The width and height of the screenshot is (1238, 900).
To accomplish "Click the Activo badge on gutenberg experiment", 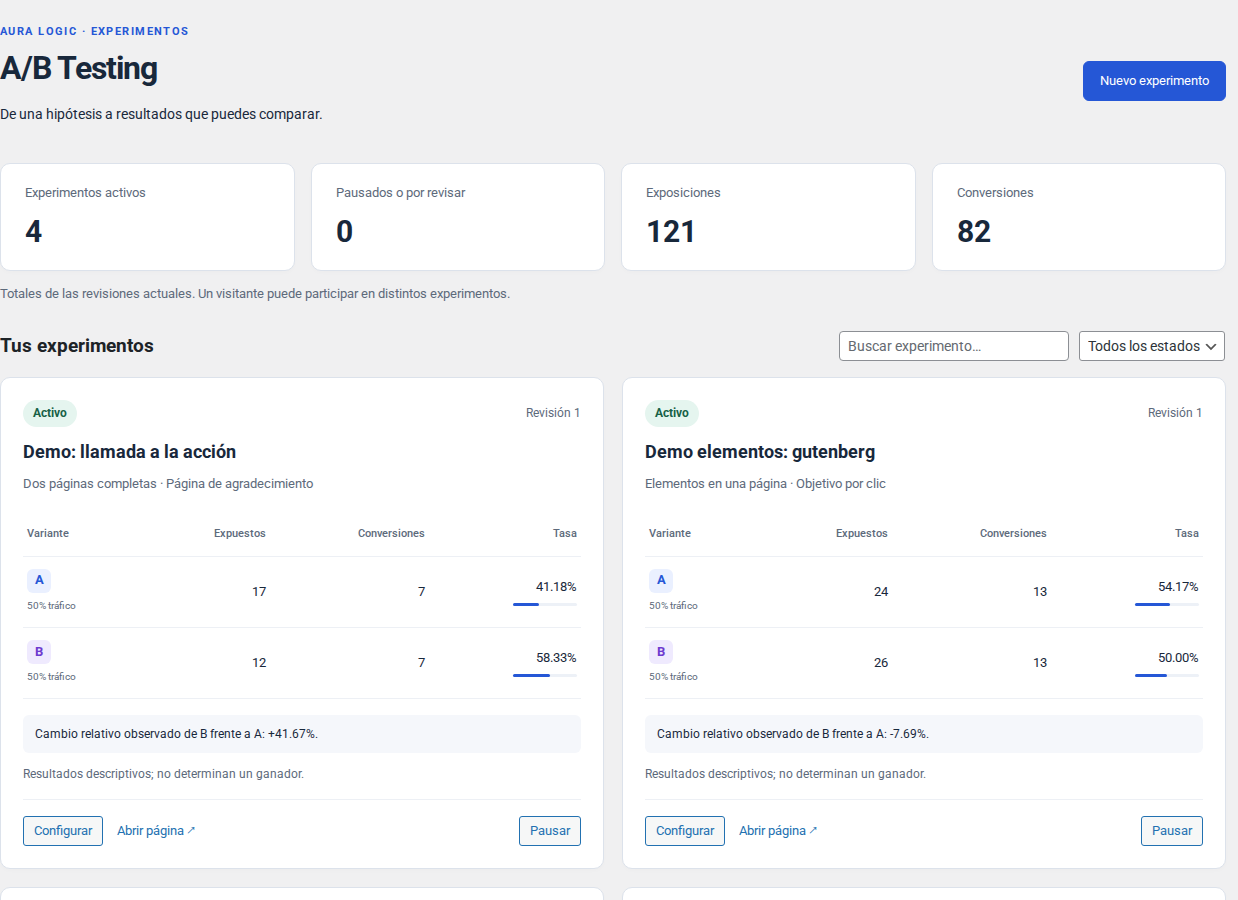I will tap(672, 413).
